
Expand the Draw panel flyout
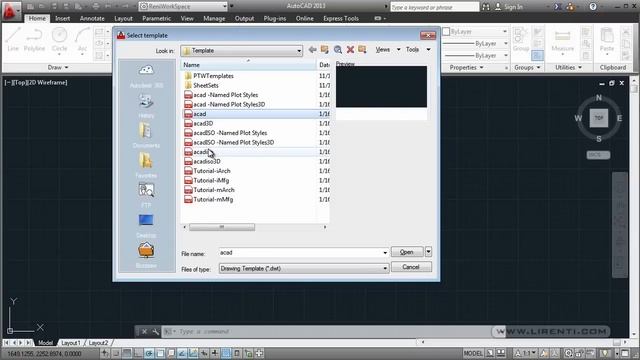pyautogui.click(x=58, y=67)
